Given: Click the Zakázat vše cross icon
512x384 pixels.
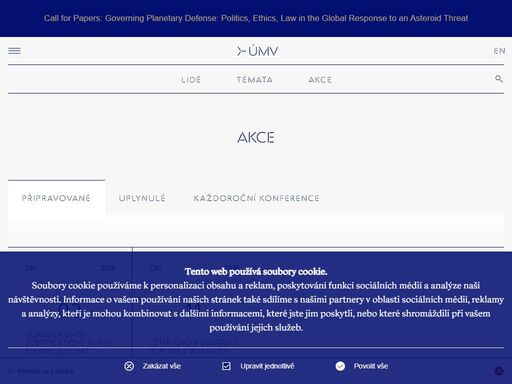Looking at the screenshot, I should click(129, 366).
